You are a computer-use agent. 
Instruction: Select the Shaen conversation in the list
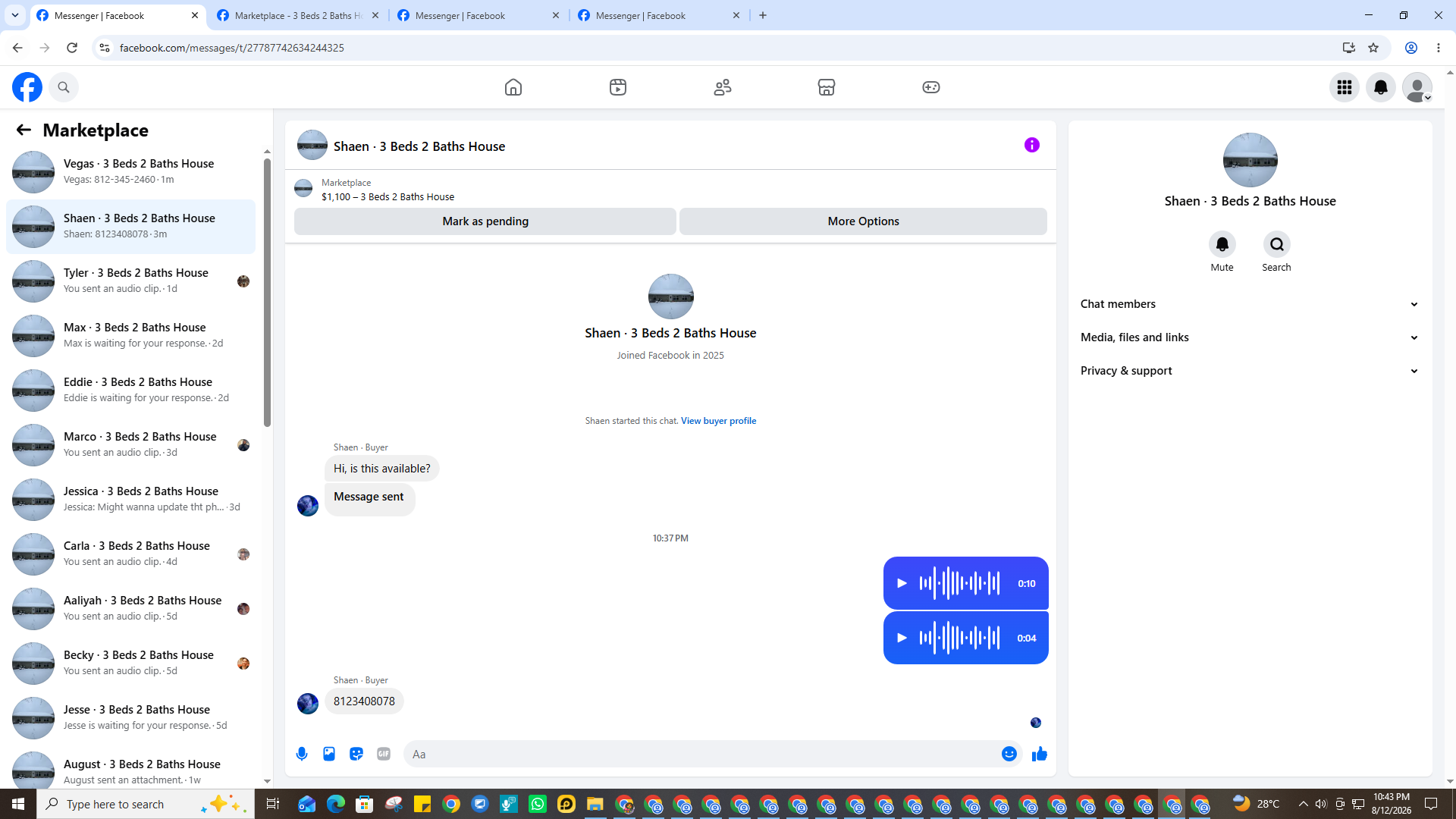pyautogui.click(x=130, y=227)
